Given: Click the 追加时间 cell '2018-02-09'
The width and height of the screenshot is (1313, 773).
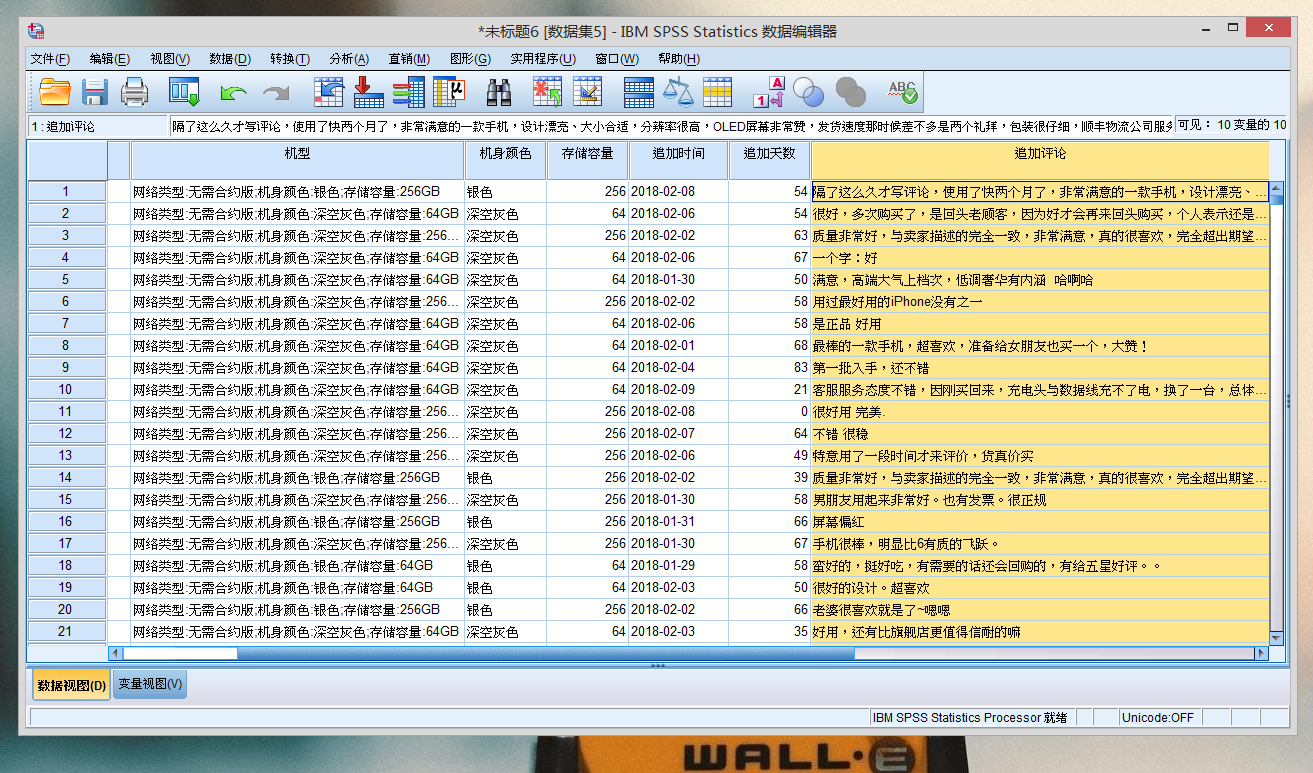Looking at the screenshot, I should pos(678,389).
